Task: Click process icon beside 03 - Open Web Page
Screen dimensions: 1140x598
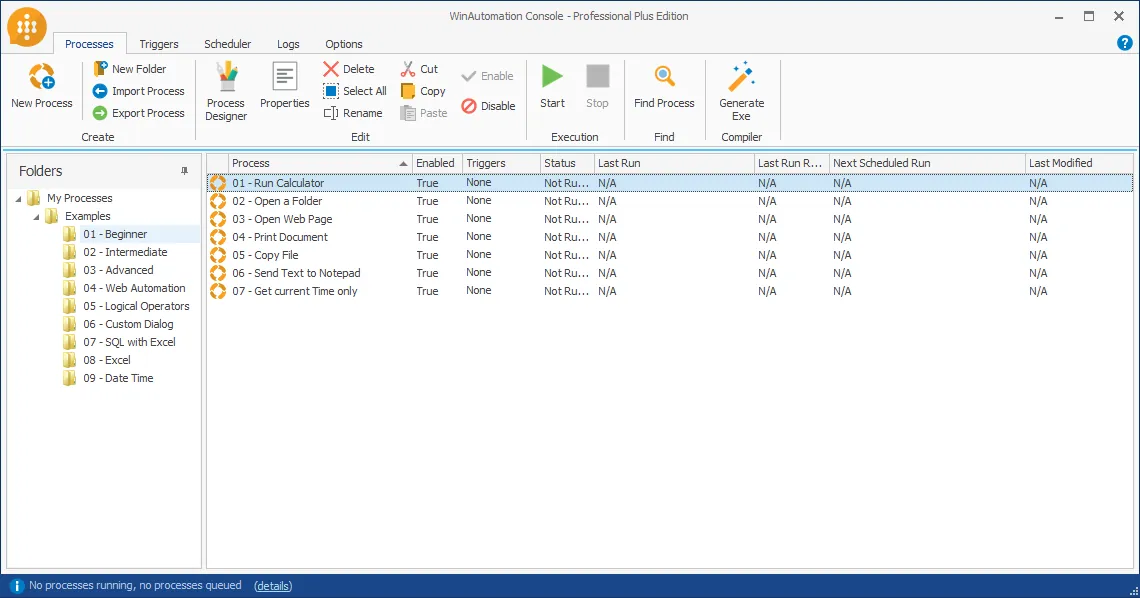Action: 218,219
